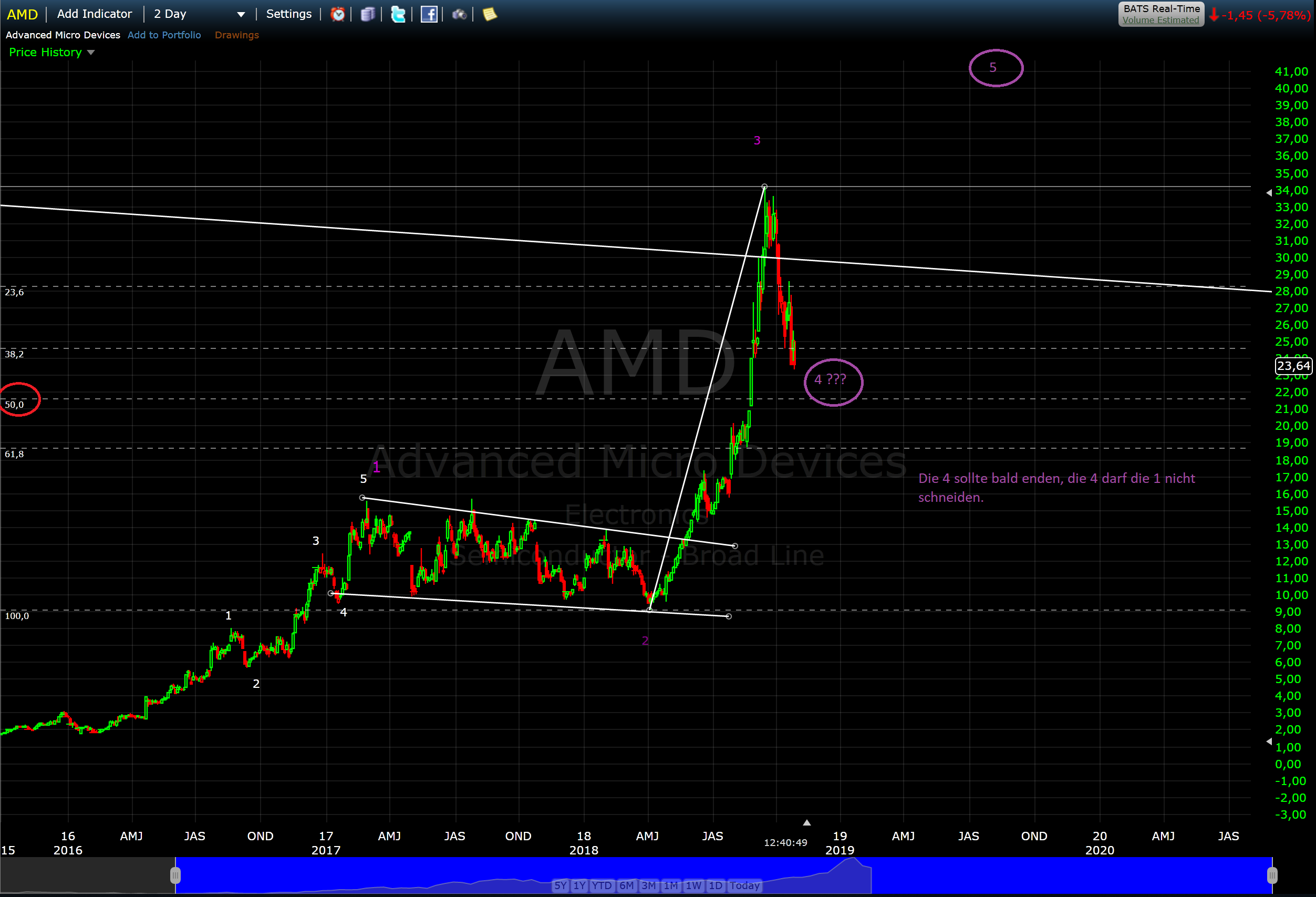
Task: Click the BATS Real-Time Volume Estimated badge
Action: [1161, 14]
